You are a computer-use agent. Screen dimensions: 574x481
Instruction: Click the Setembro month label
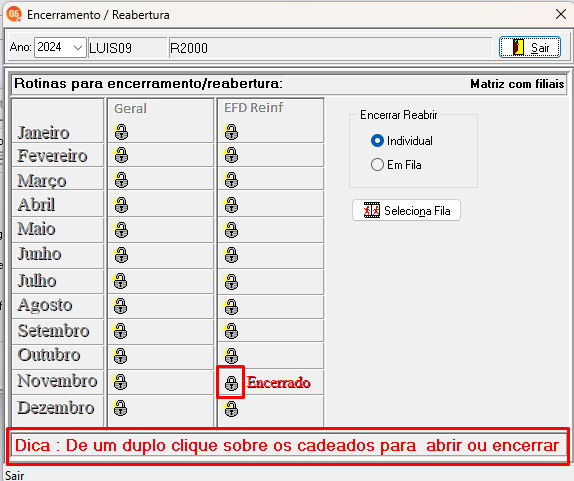[x=53, y=331]
